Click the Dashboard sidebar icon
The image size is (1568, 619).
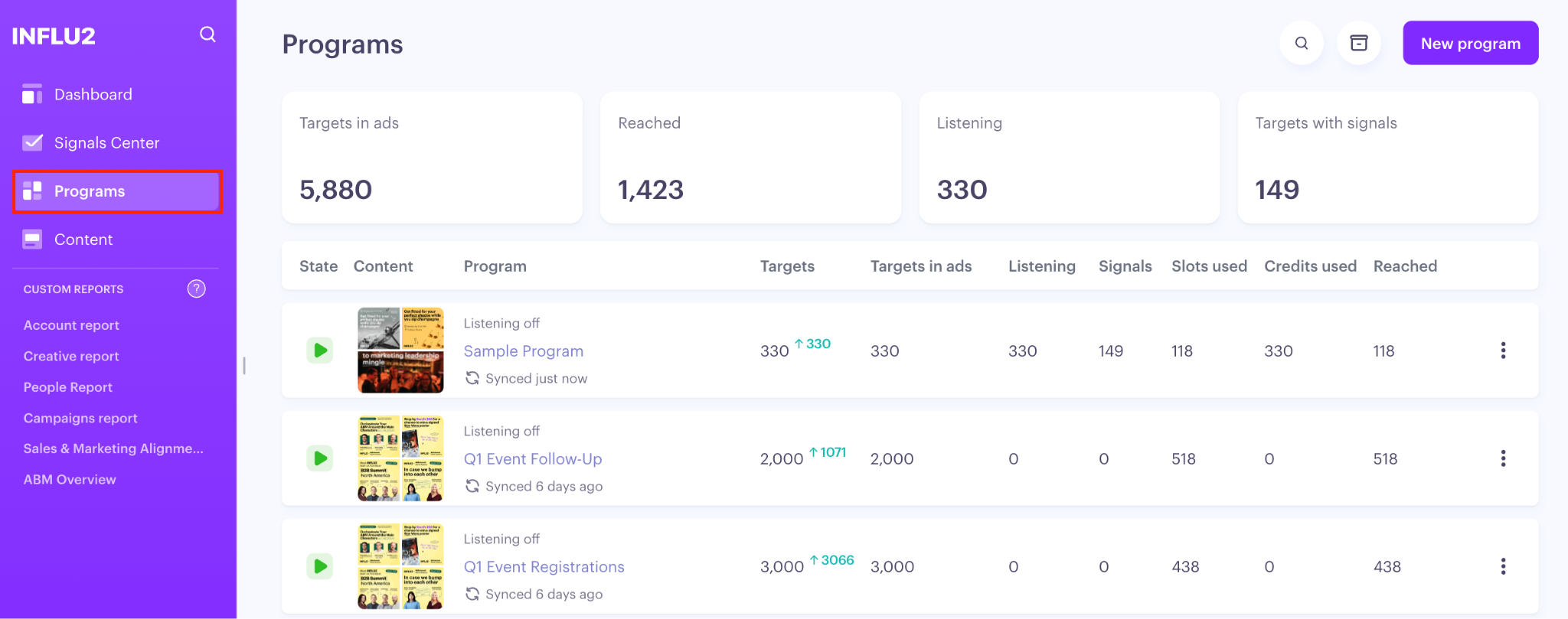32,94
